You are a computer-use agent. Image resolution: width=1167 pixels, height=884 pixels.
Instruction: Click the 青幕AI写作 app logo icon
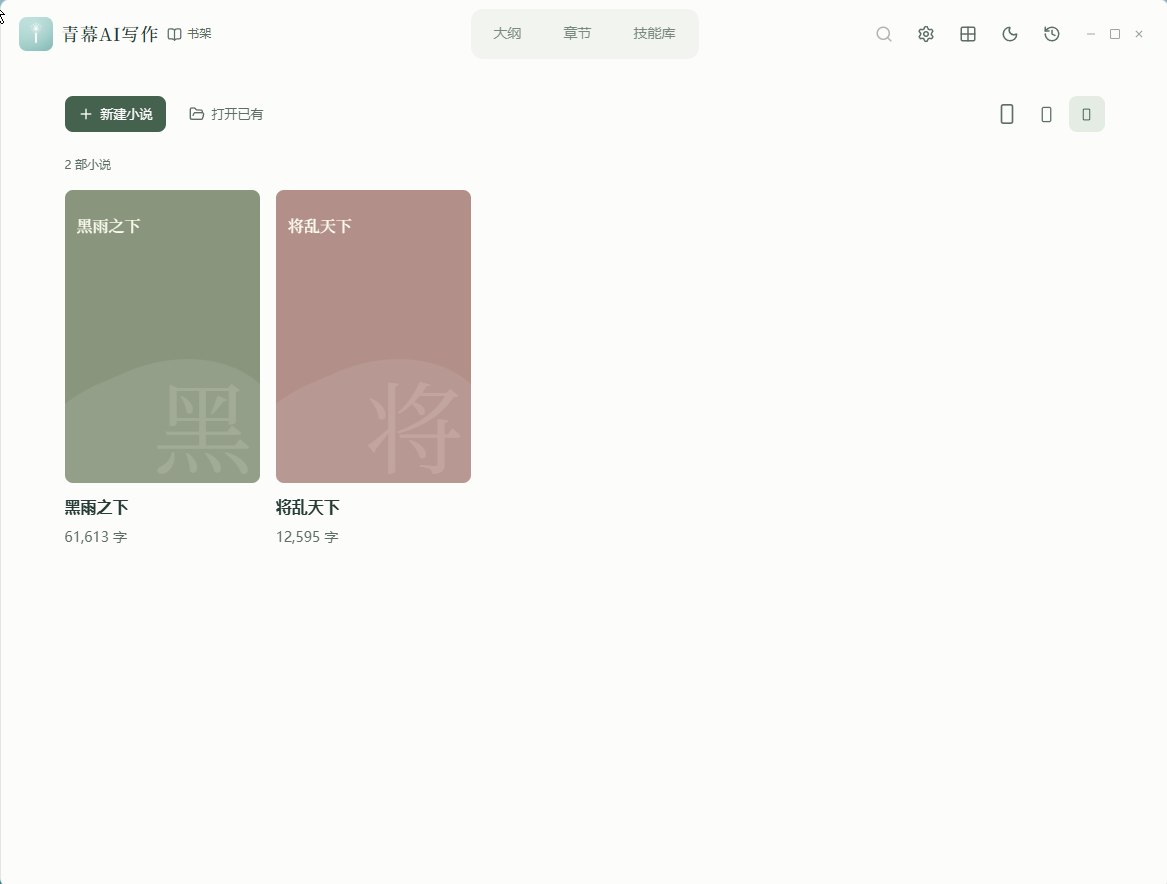pyautogui.click(x=36, y=33)
